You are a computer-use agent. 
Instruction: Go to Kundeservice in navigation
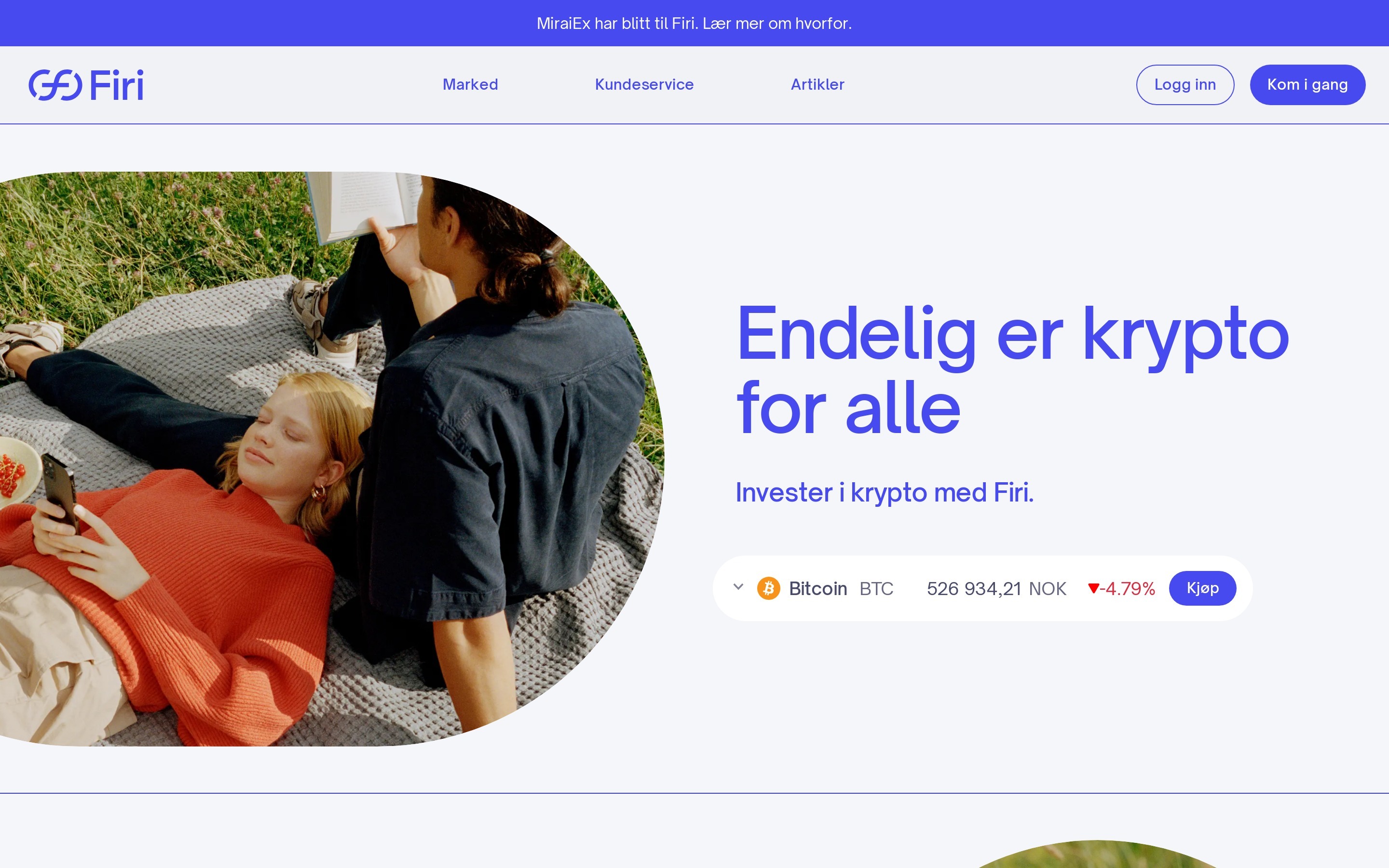(644, 84)
